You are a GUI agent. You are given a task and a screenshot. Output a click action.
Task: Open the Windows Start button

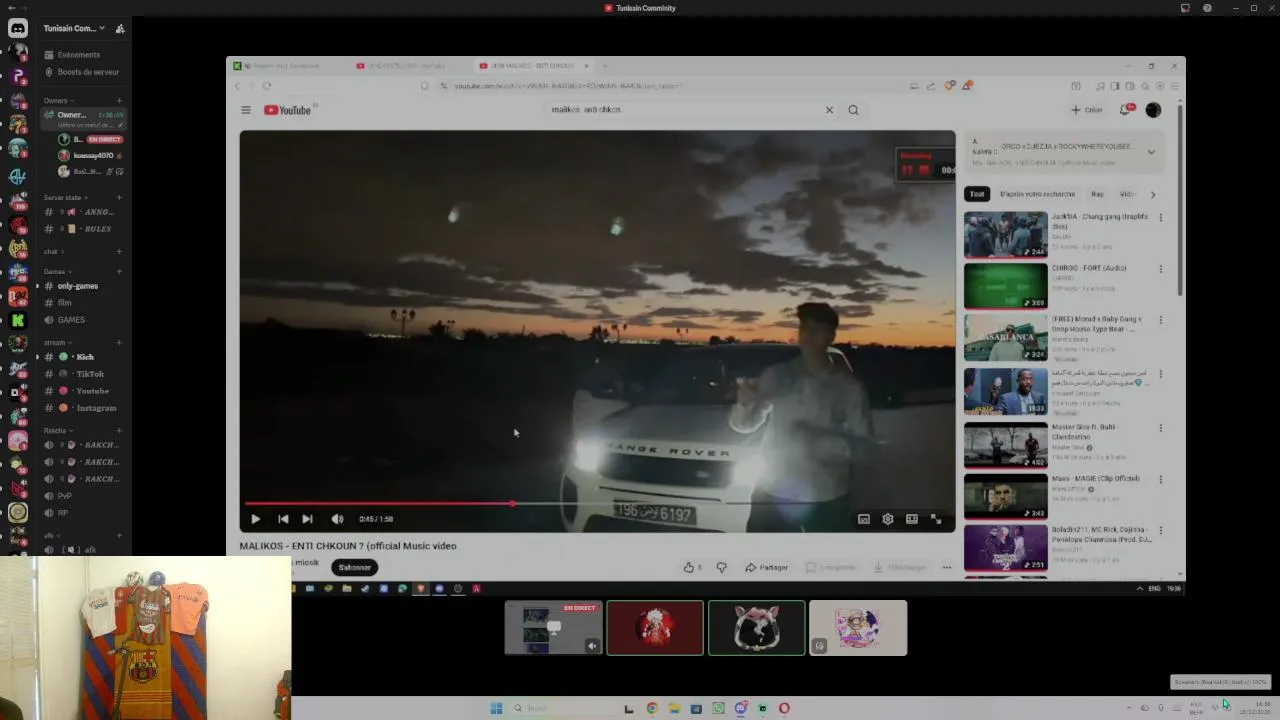coord(496,708)
